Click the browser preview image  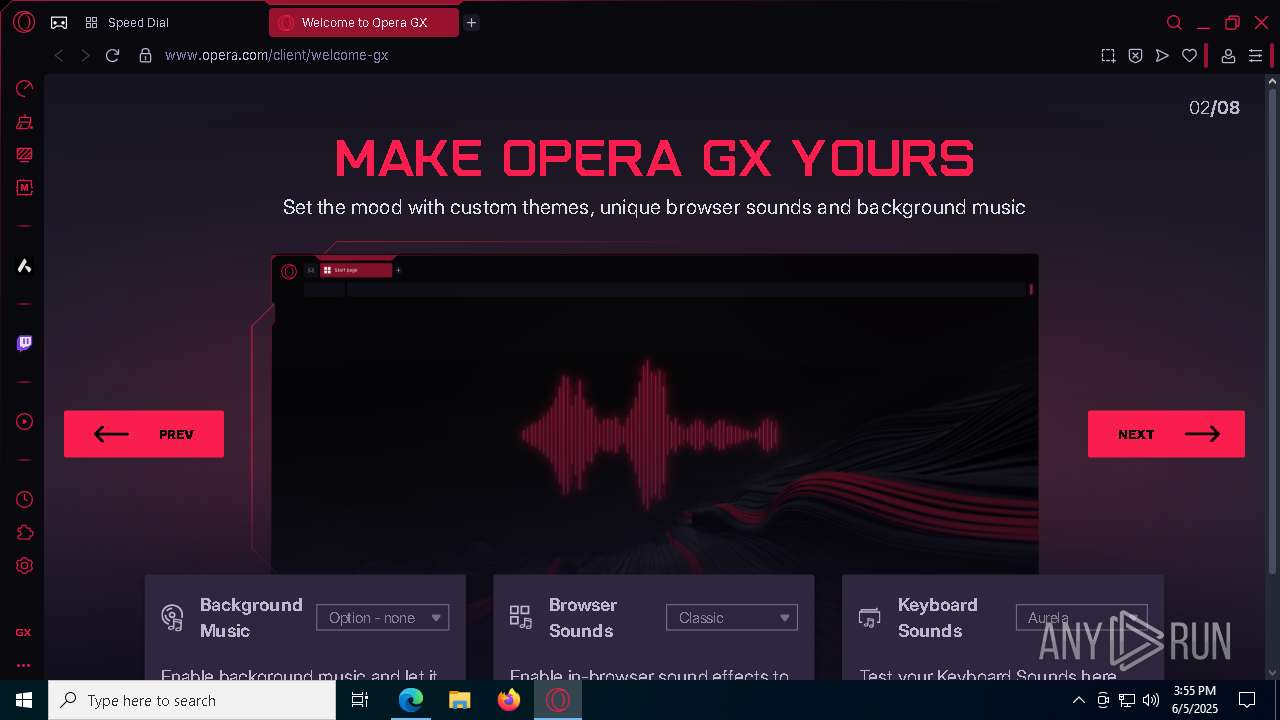pyautogui.click(x=655, y=413)
